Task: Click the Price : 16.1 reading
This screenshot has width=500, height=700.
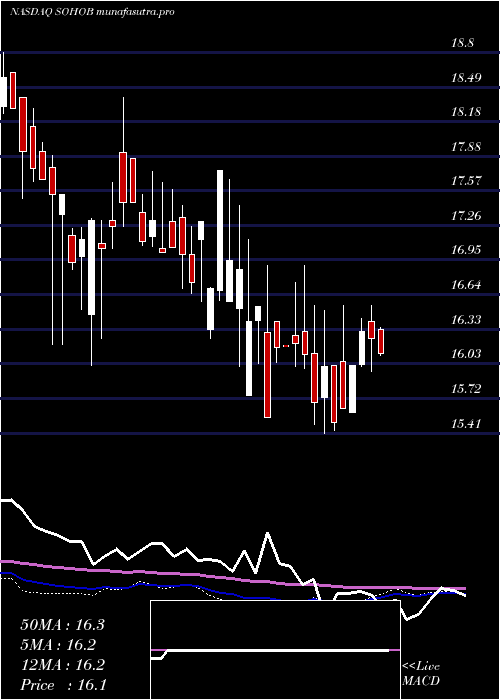Action: [63, 685]
